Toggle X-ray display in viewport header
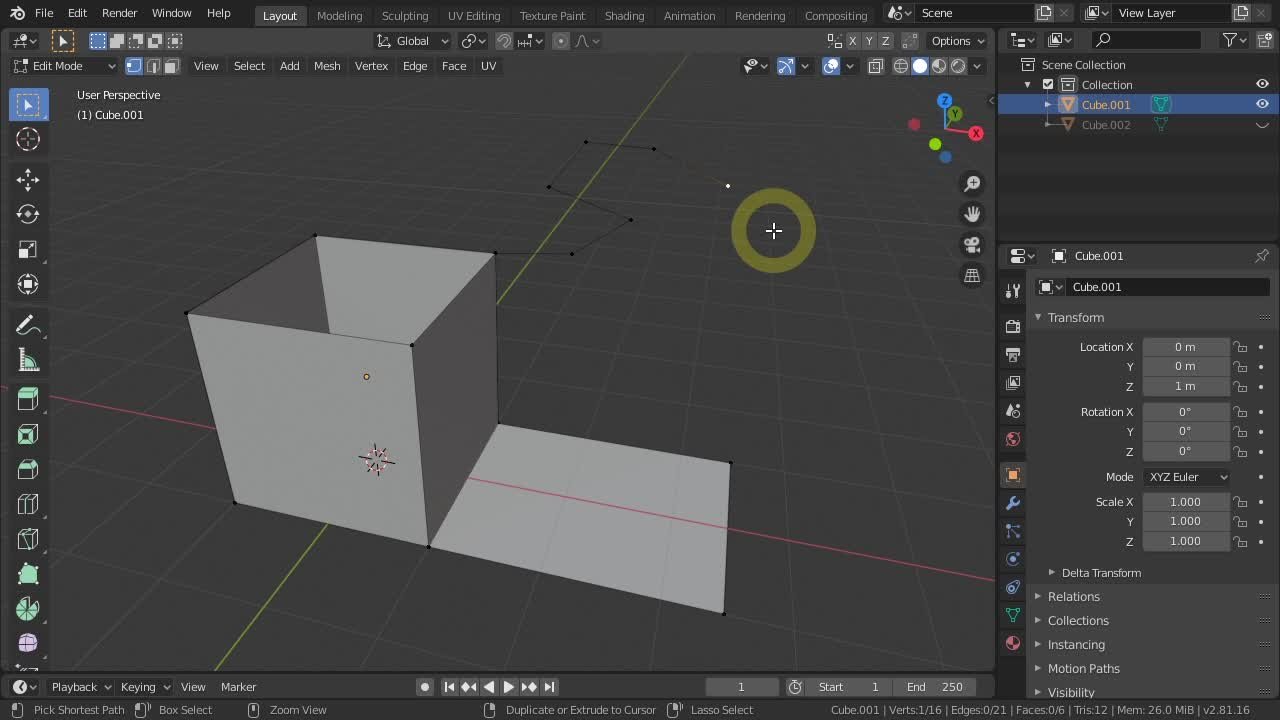The width and height of the screenshot is (1280, 720). click(876, 66)
